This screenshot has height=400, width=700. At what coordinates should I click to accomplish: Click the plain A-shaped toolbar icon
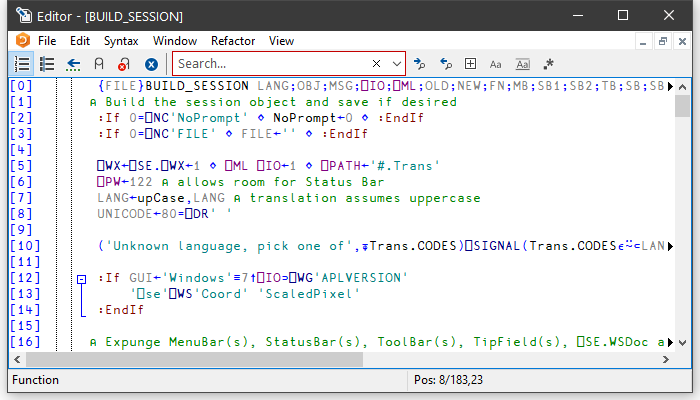(99, 64)
